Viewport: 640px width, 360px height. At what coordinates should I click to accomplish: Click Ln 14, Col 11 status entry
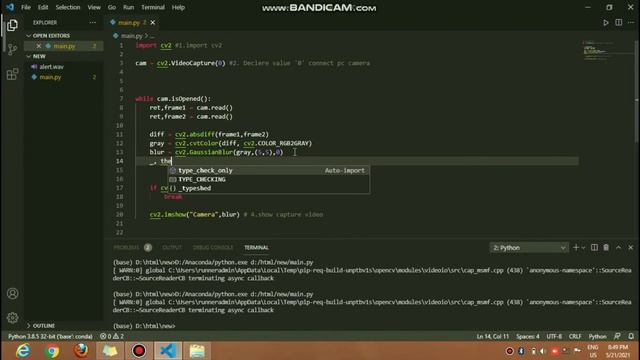pyautogui.click(x=493, y=337)
